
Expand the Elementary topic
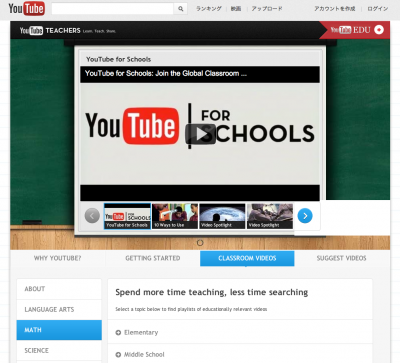tap(137, 332)
